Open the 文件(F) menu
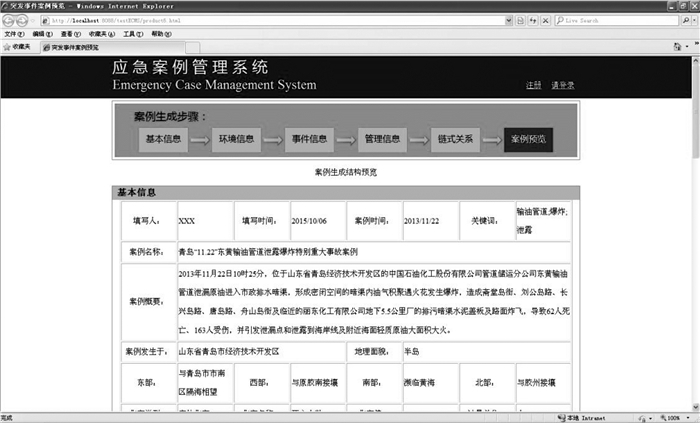700x423 pixels. tap(13, 33)
